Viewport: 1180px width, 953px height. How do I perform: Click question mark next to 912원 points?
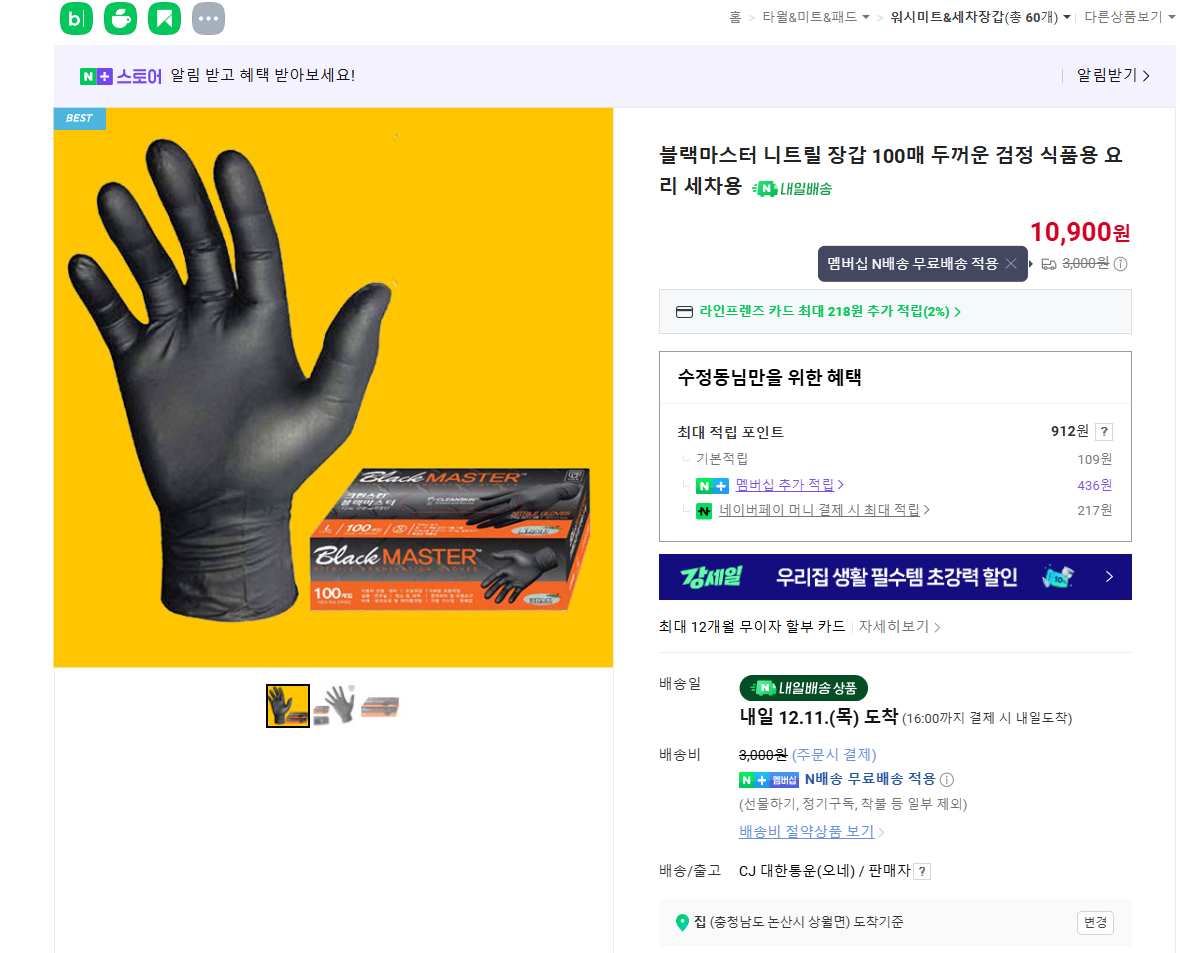(1104, 431)
